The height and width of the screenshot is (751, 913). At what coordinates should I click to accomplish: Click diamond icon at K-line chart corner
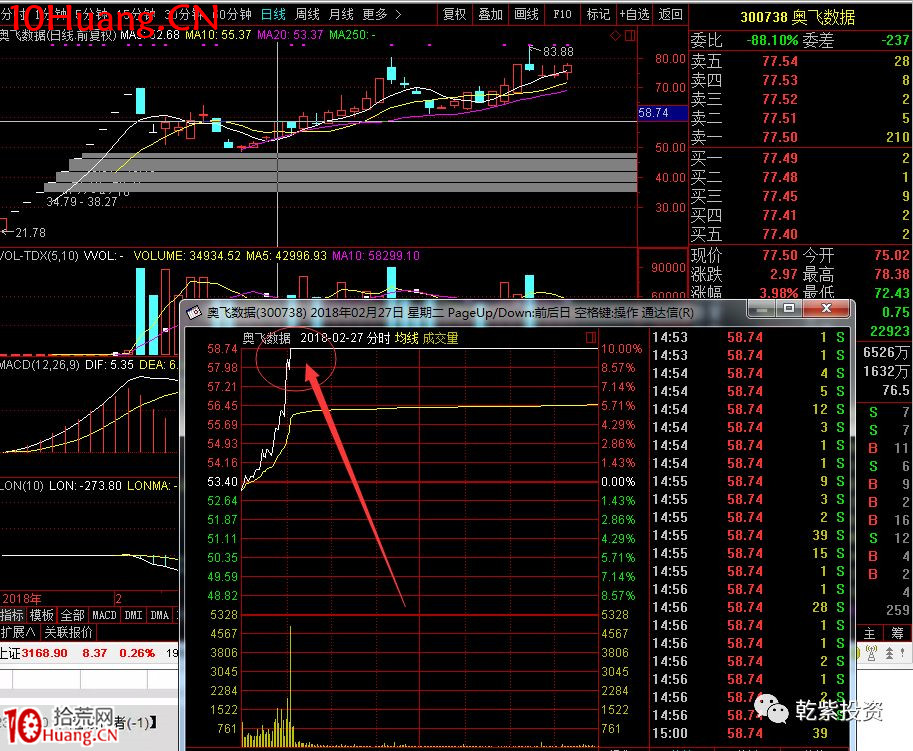[615, 36]
